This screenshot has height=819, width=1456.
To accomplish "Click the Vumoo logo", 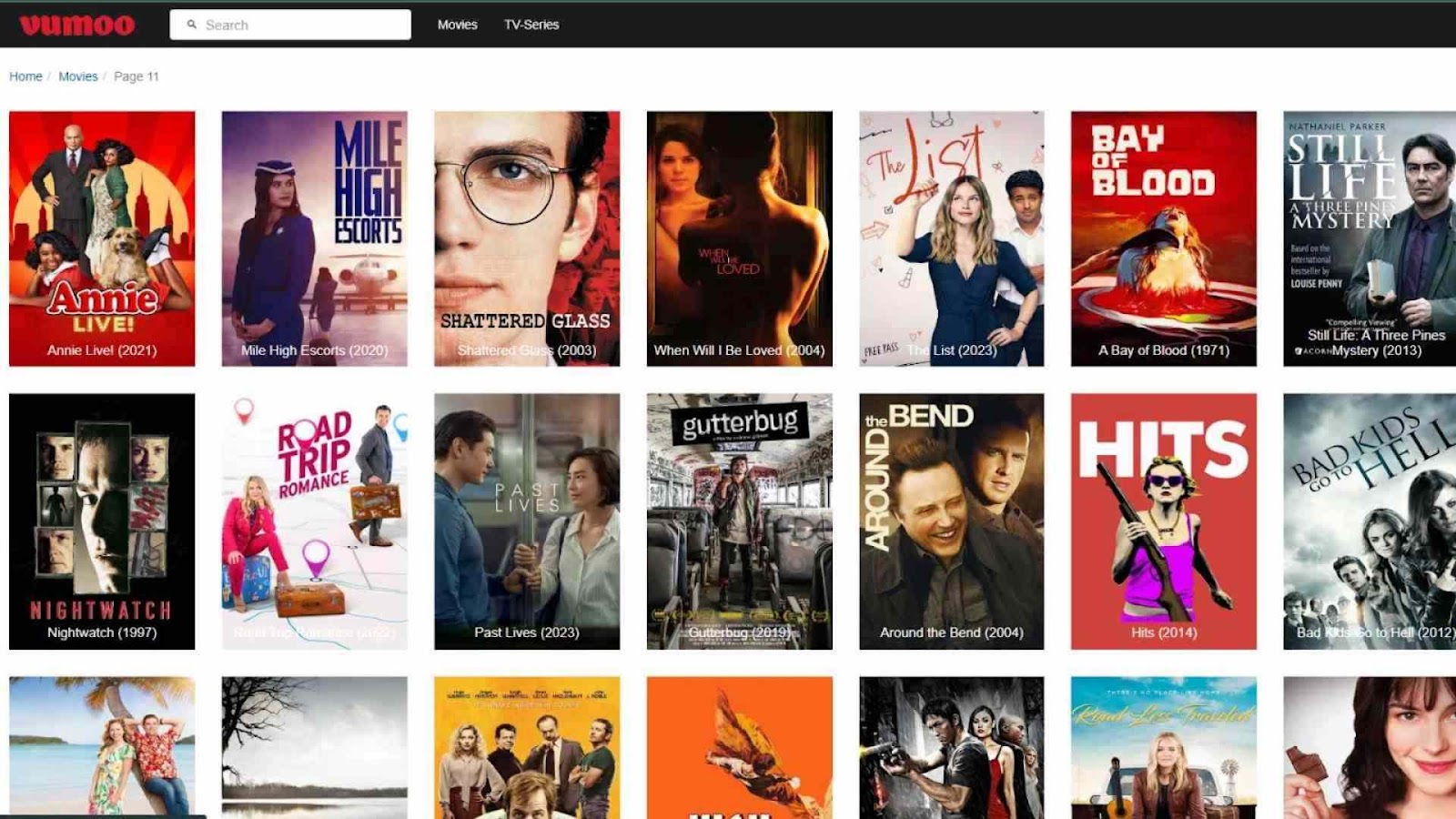I will pos(77,25).
